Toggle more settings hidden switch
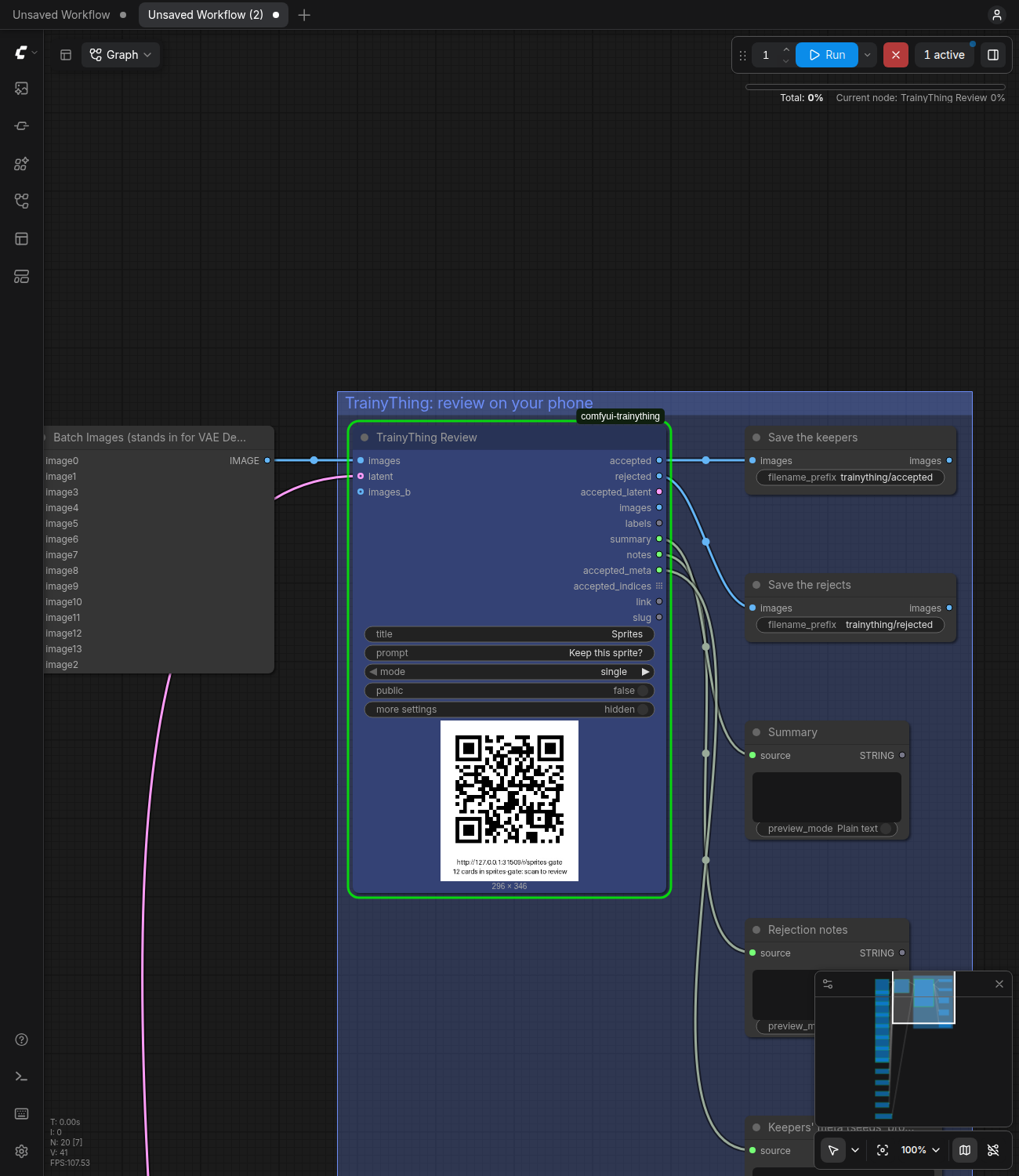1019x1176 pixels. [x=644, y=710]
